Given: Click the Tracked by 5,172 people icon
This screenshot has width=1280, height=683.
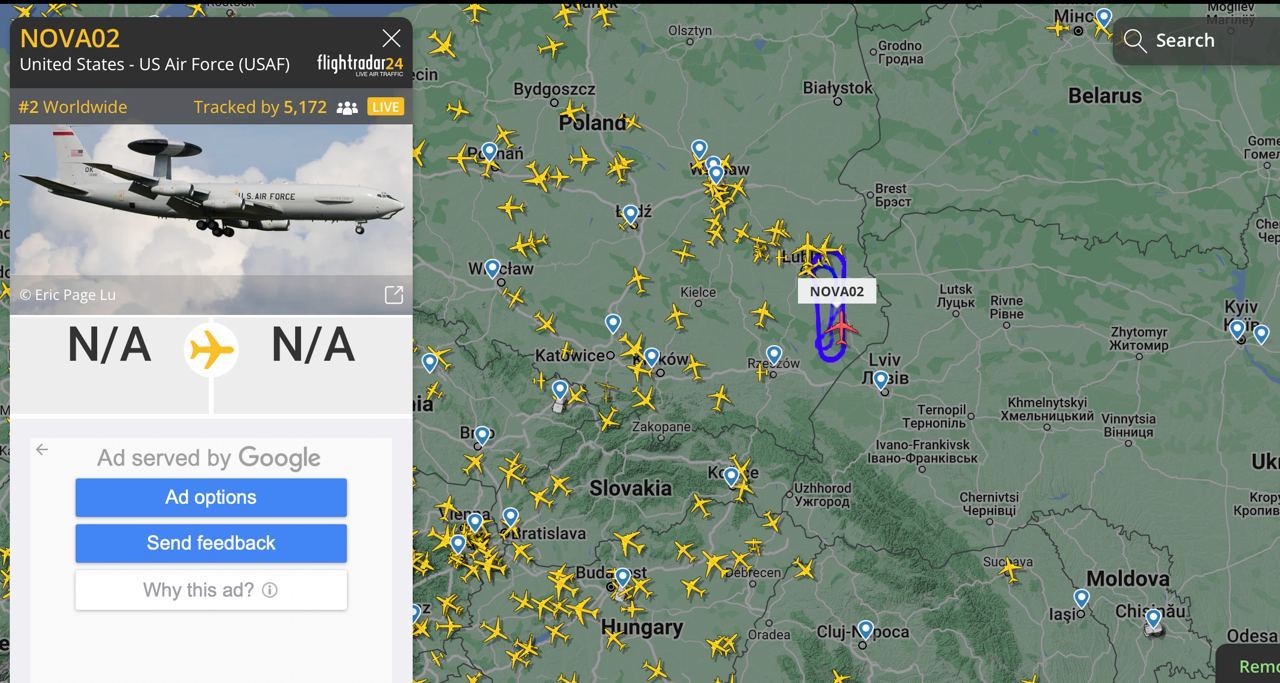Looking at the screenshot, I should [x=347, y=108].
